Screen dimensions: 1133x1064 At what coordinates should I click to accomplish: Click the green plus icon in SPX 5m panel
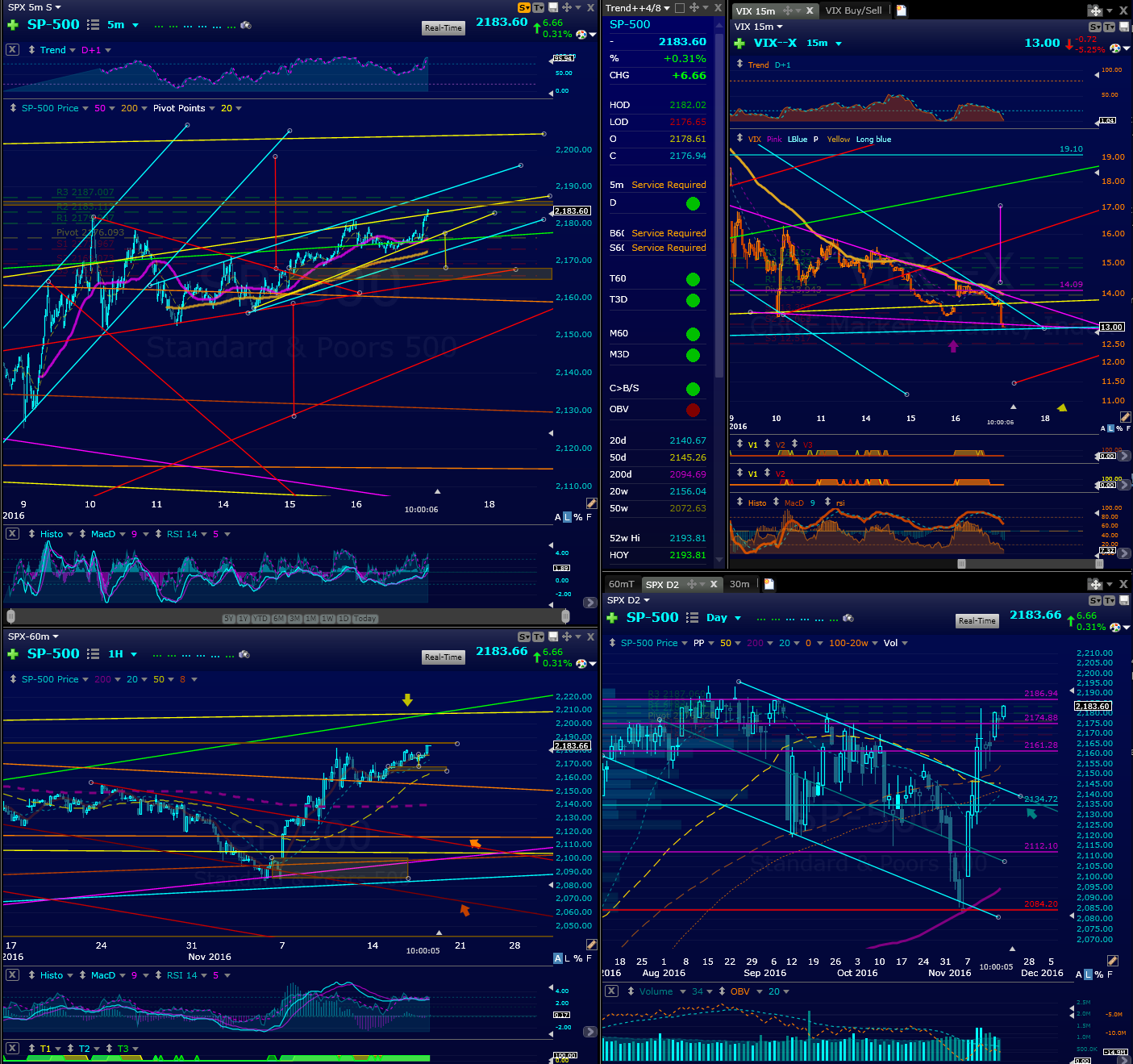click(13, 25)
